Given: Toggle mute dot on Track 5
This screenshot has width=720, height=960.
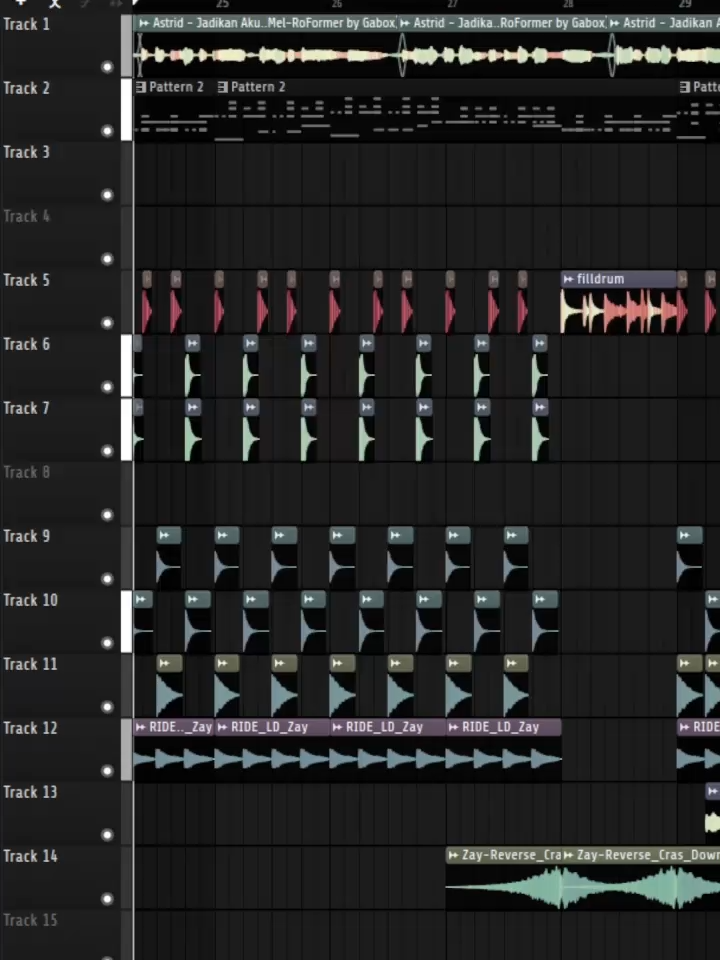Looking at the screenshot, I should [x=107, y=323].
